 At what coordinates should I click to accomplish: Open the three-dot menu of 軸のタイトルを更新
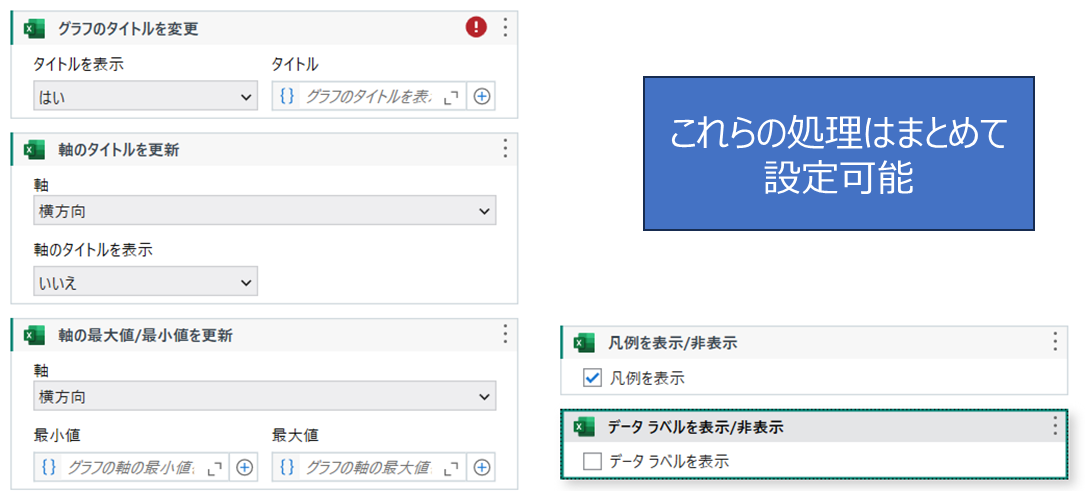(505, 148)
